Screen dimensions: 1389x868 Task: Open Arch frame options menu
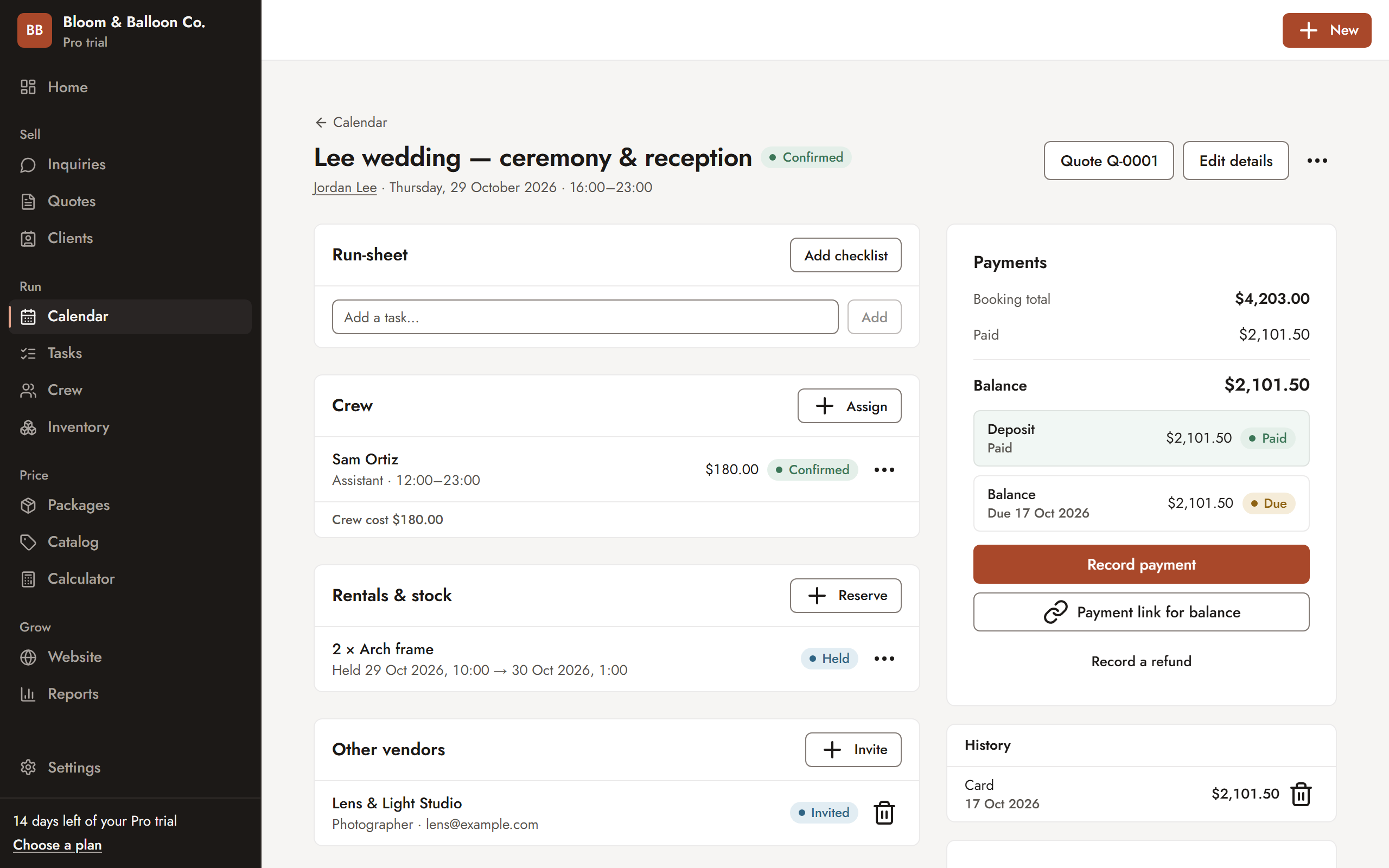coord(884,659)
